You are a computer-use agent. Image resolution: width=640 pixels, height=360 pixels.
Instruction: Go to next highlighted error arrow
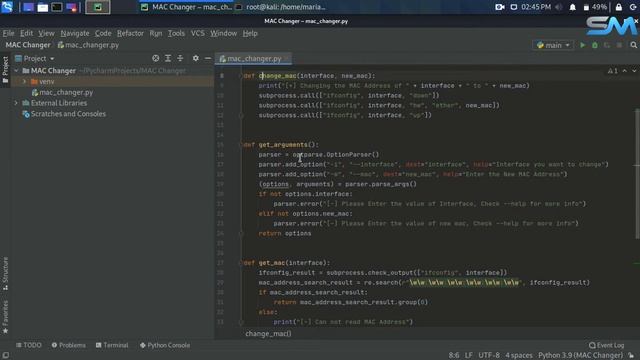pos(634,71)
